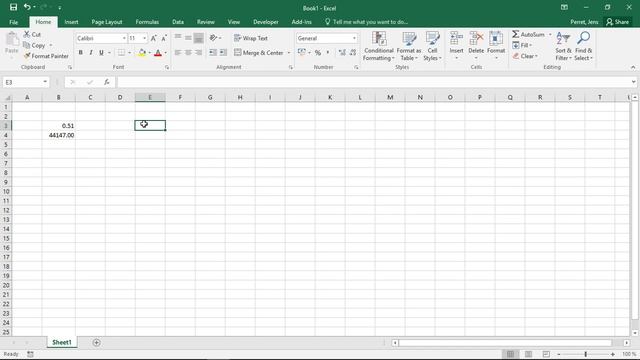Viewport: 640px width, 360px height.
Task: Switch to Page Break Preview view
Action: (546, 354)
